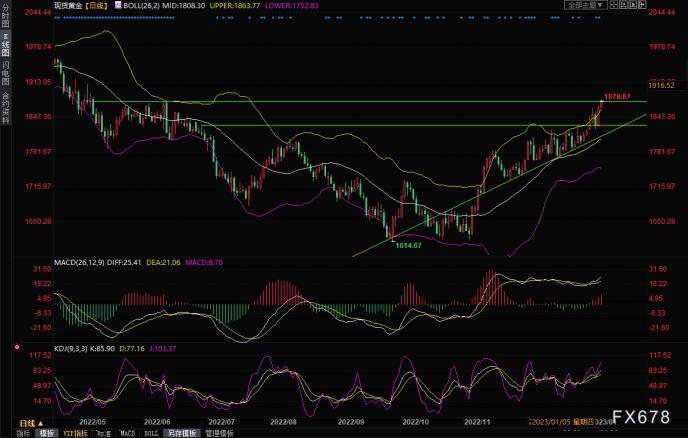The height and width of the screenshot is (438, 688).
Task: Open the BOLL indicator settings icon
Action: (117, 6)
